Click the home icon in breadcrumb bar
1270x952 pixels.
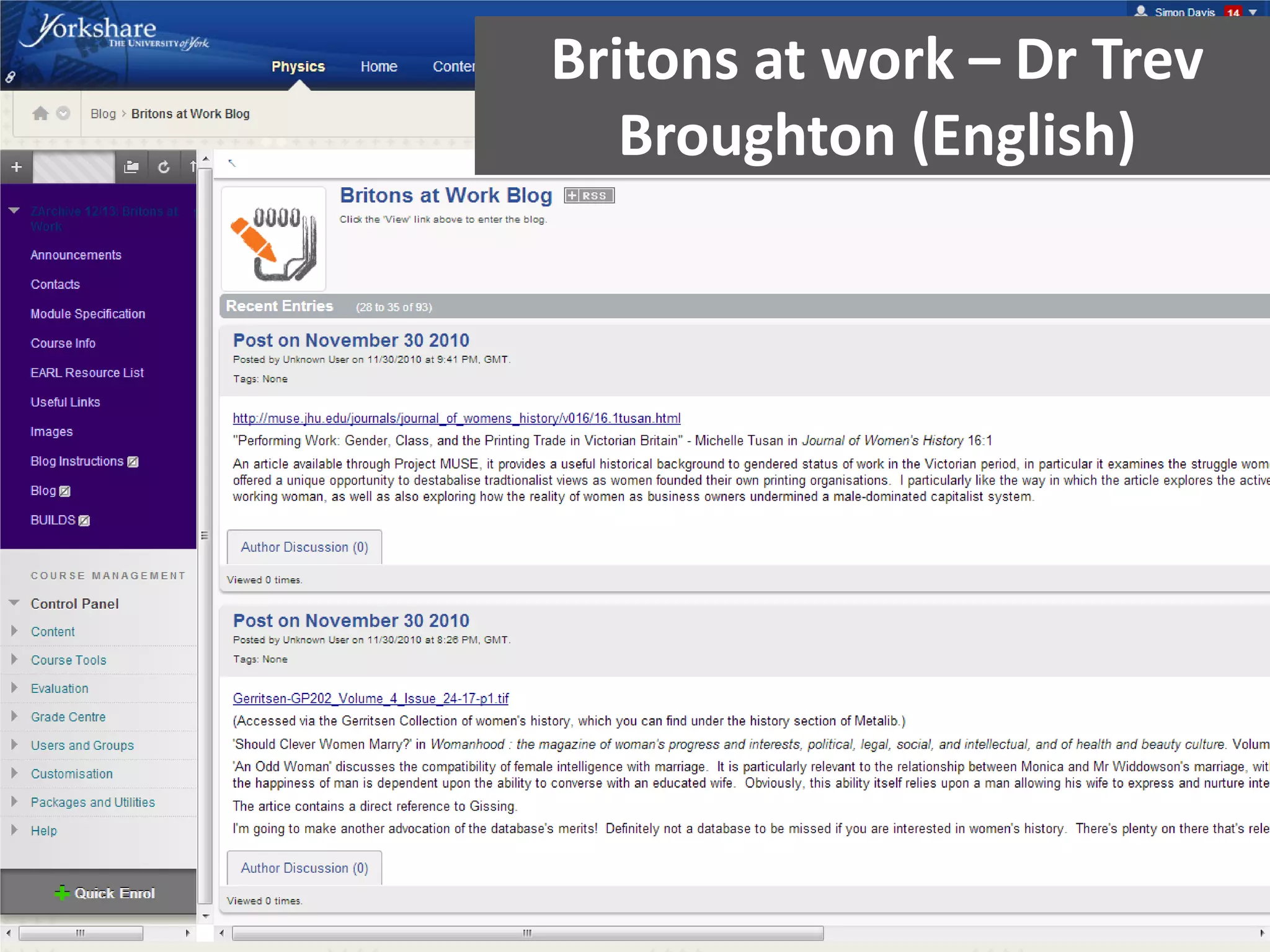click(40, 113)
